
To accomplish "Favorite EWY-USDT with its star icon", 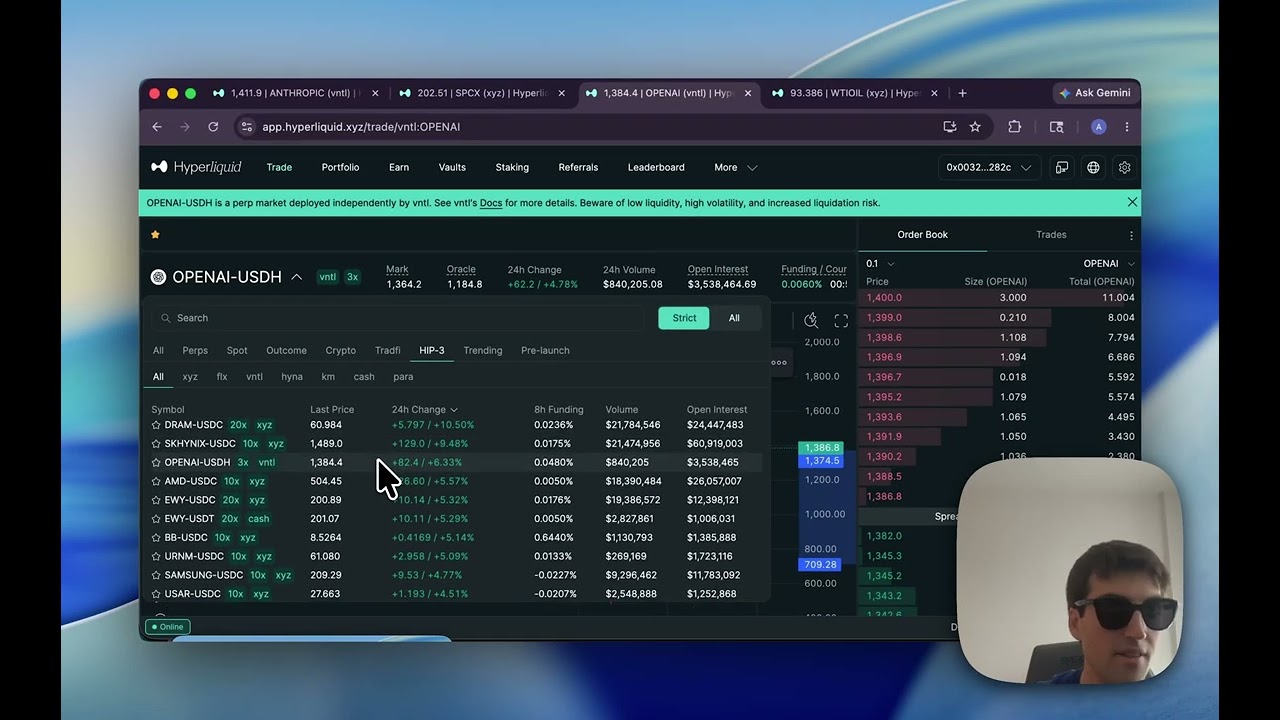I will (156, 519).
